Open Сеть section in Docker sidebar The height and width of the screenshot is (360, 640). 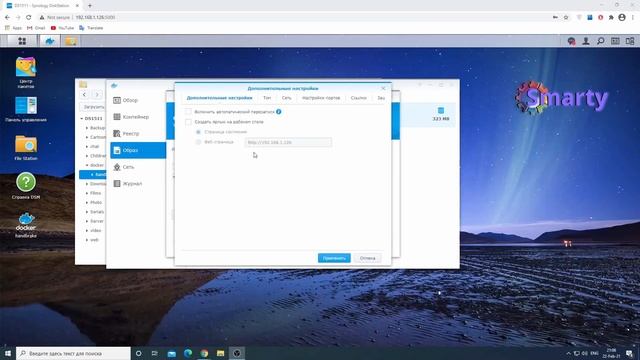[x=138, y=167]
